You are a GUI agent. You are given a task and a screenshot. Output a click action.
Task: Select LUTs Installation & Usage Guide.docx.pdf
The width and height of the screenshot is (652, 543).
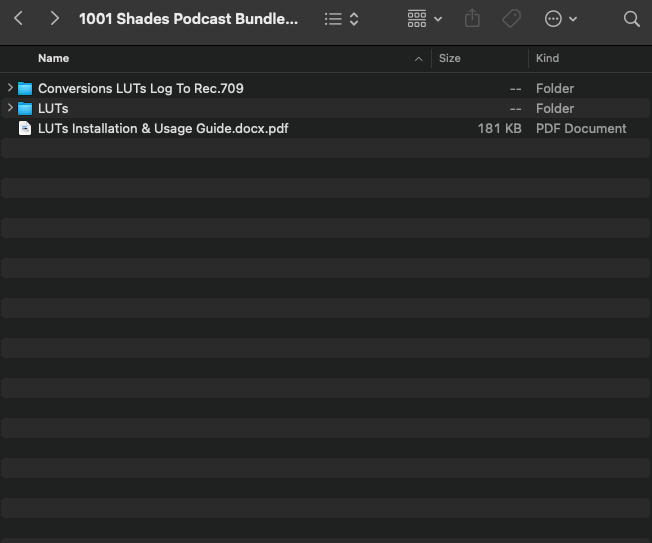(163, 128)
